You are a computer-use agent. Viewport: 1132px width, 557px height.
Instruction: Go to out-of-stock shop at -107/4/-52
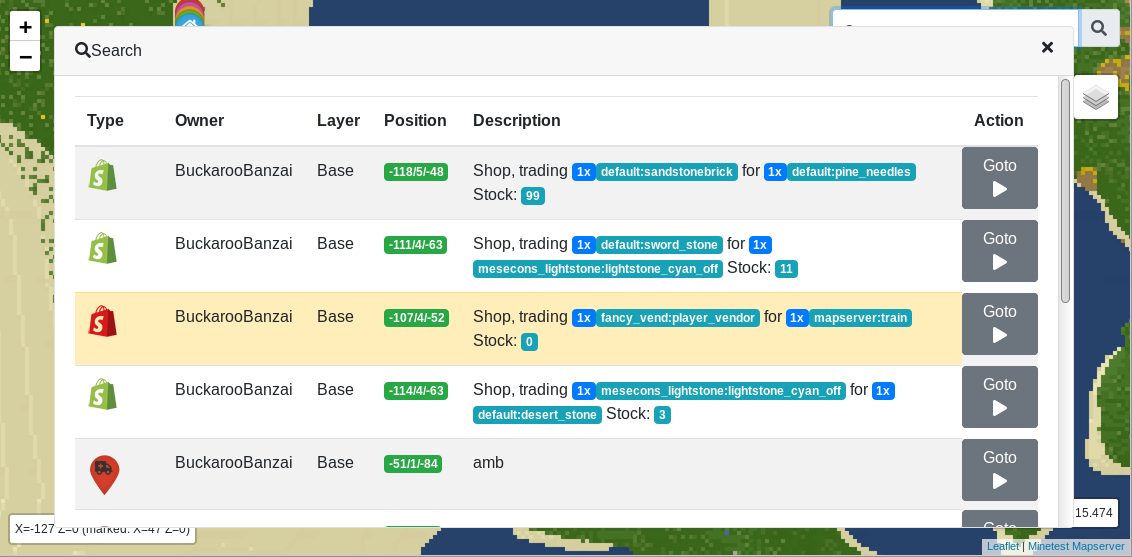(x=999, y=323)
